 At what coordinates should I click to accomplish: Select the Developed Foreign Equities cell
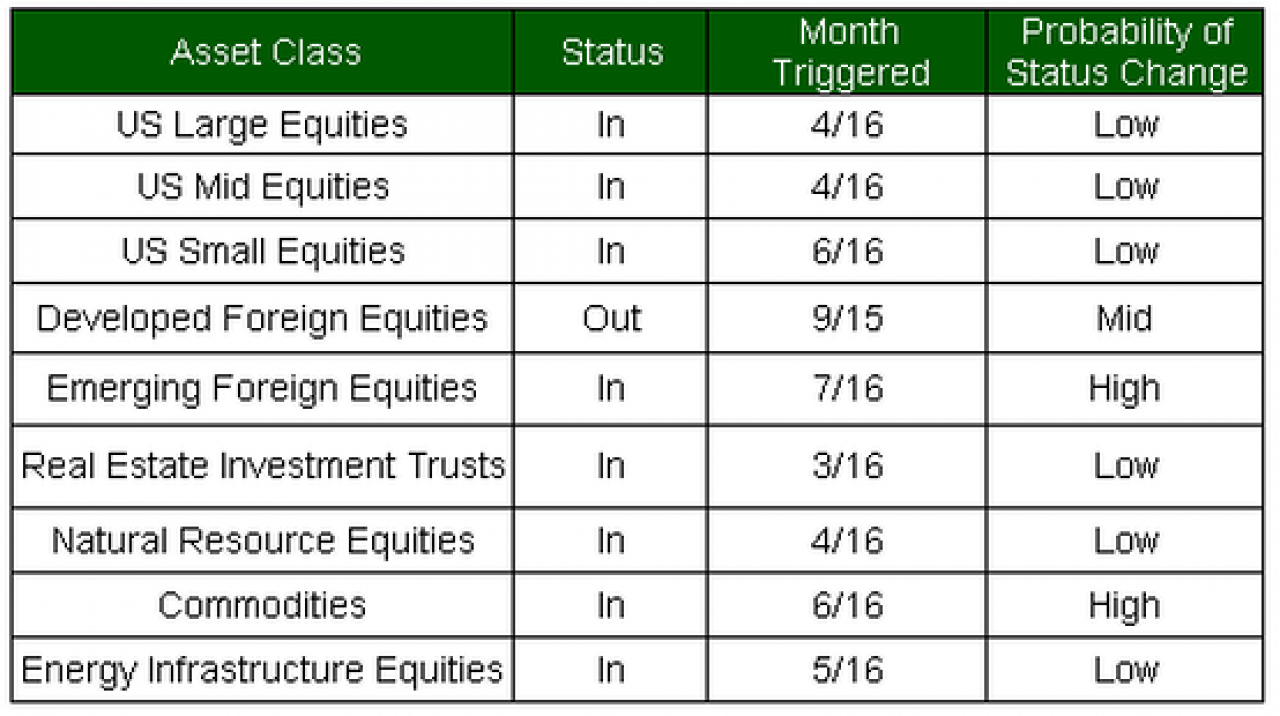click(x=264, y=318)
